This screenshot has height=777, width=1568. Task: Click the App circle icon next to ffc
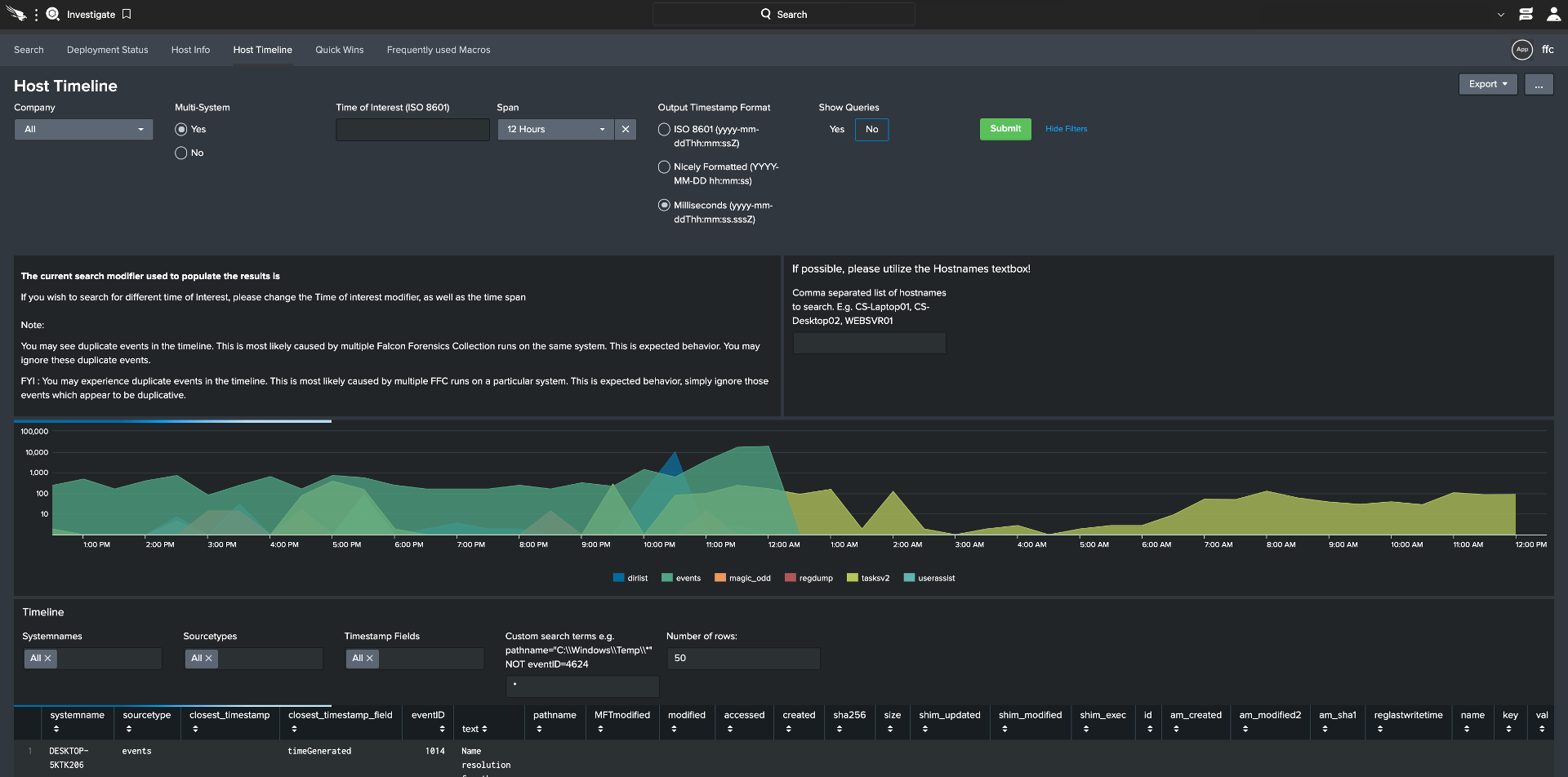pyautogui.click(x=1522, y=50)
